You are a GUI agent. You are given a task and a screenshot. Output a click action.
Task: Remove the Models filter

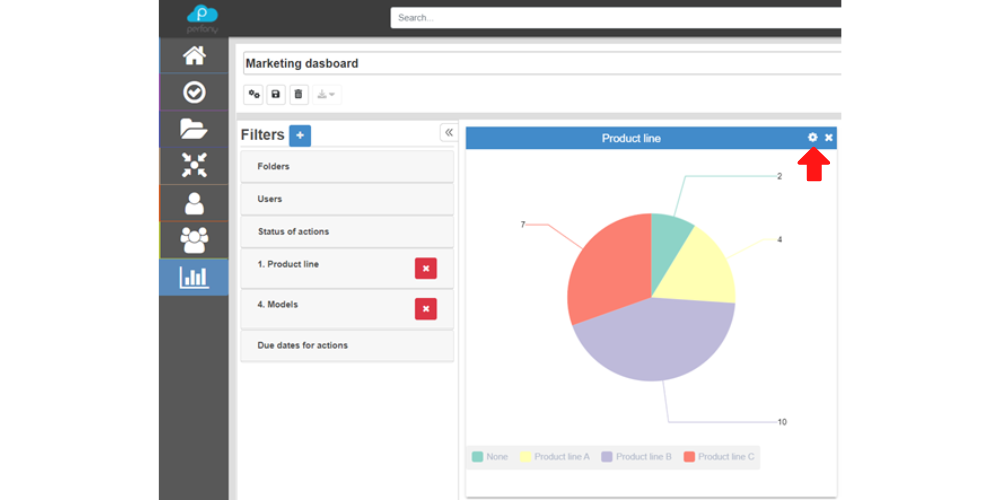tap(426, 309)
